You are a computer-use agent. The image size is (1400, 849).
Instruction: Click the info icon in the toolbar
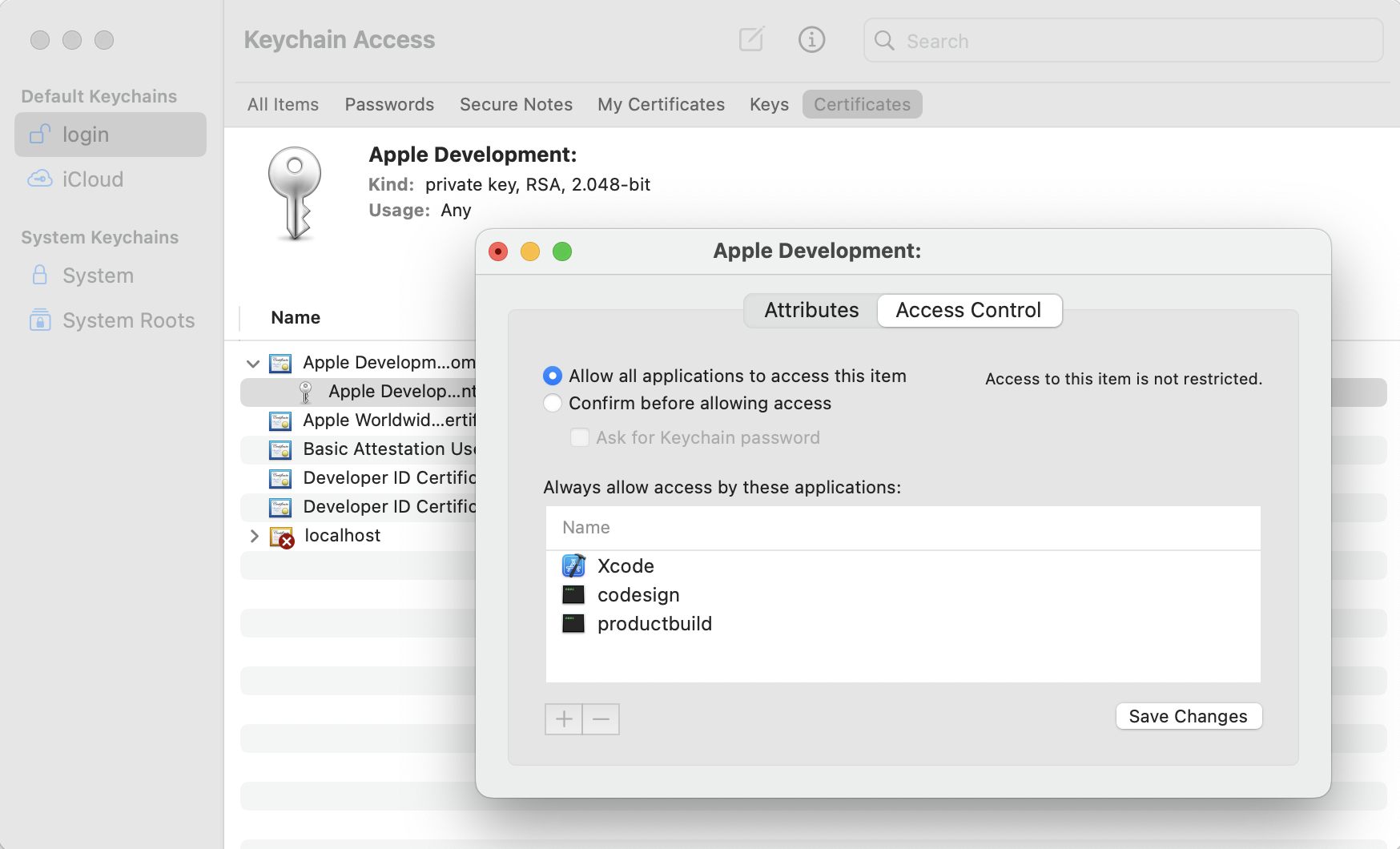tap(811, 39)
